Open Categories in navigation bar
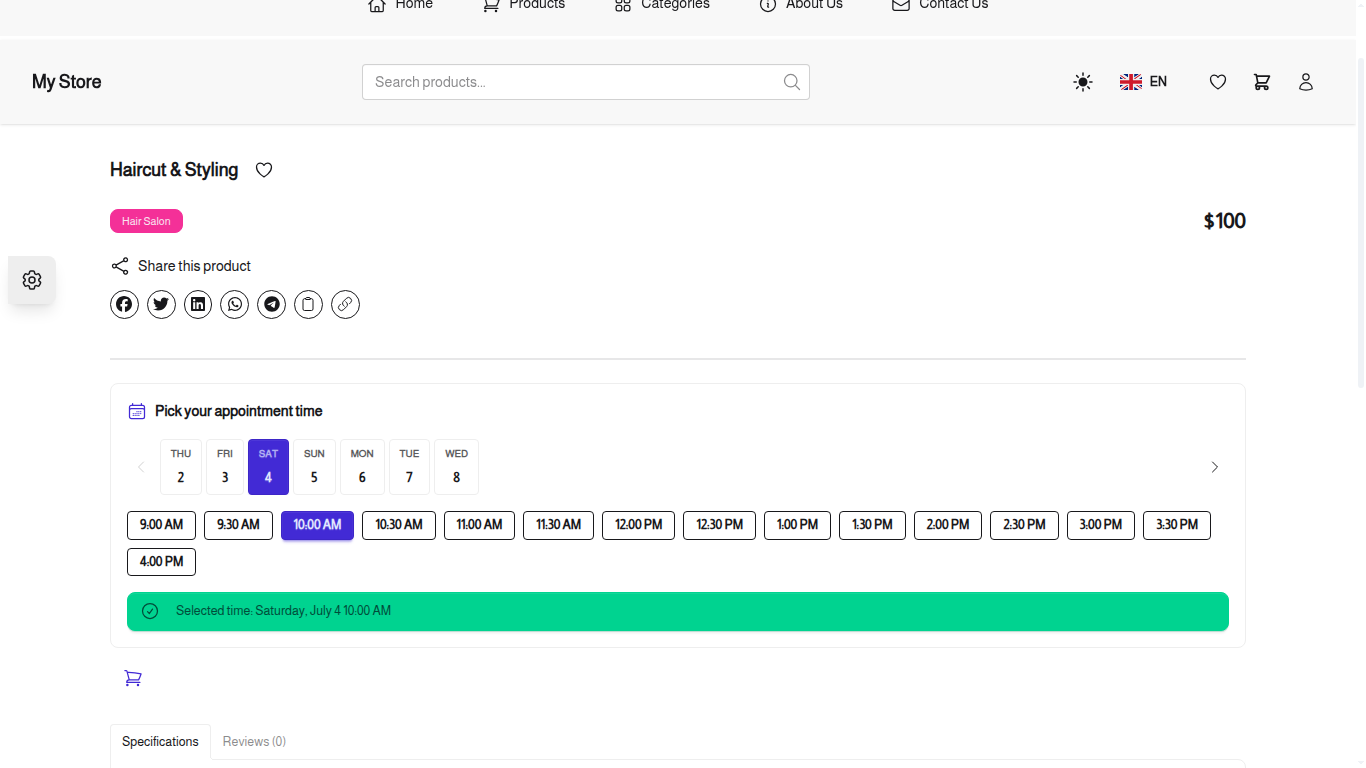The image size is (1366, 768). pos(662,5)
